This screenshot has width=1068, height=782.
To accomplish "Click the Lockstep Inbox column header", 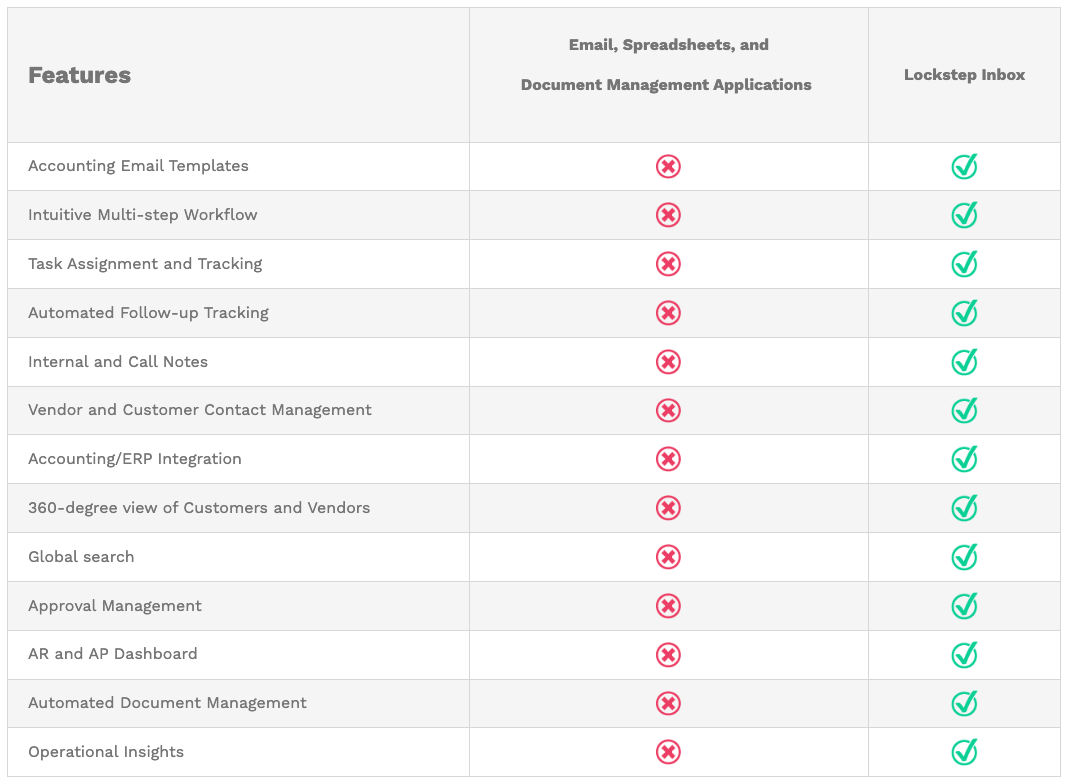I will (964, 76).
